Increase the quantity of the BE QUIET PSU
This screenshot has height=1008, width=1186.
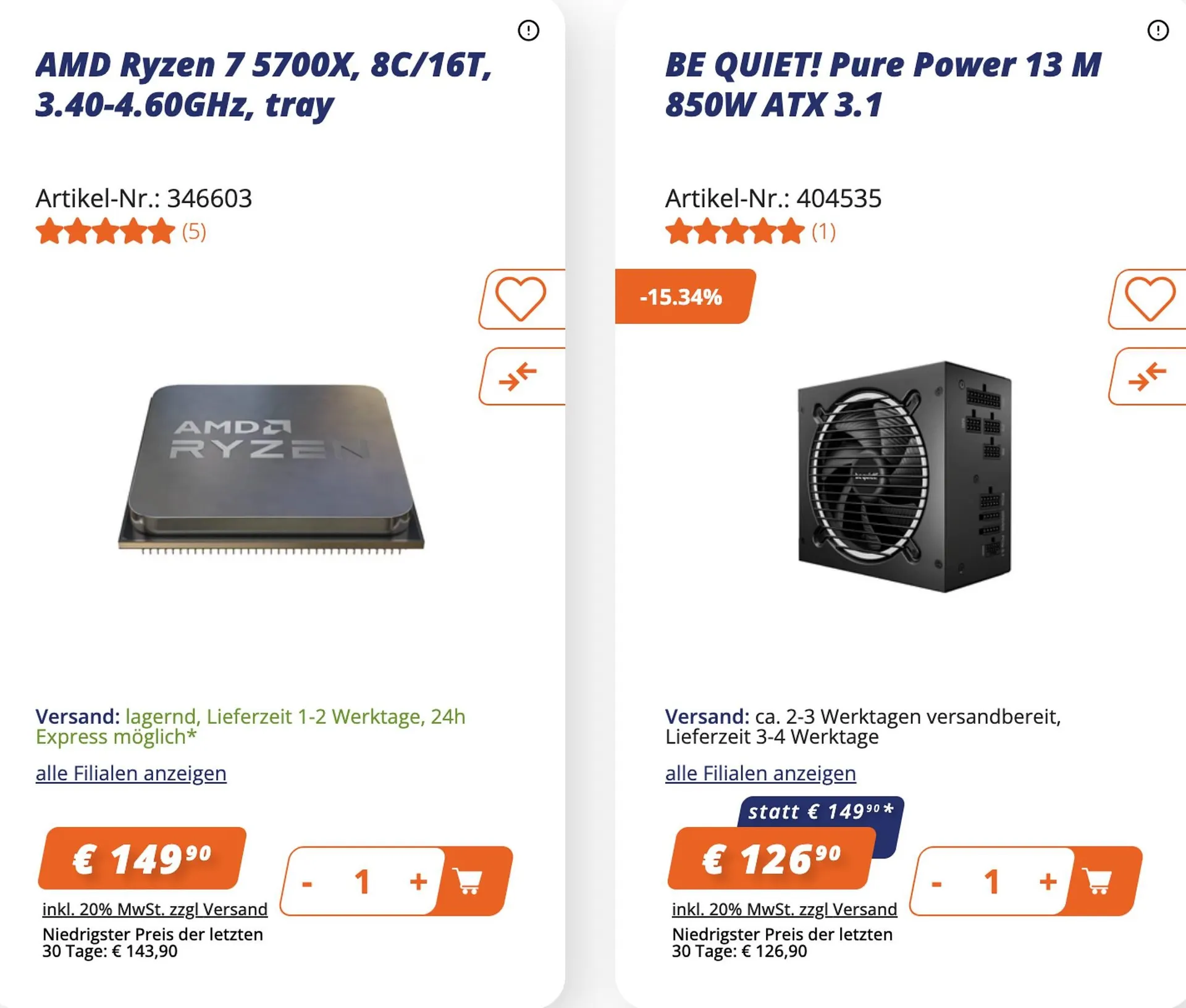click(1048, 881)
